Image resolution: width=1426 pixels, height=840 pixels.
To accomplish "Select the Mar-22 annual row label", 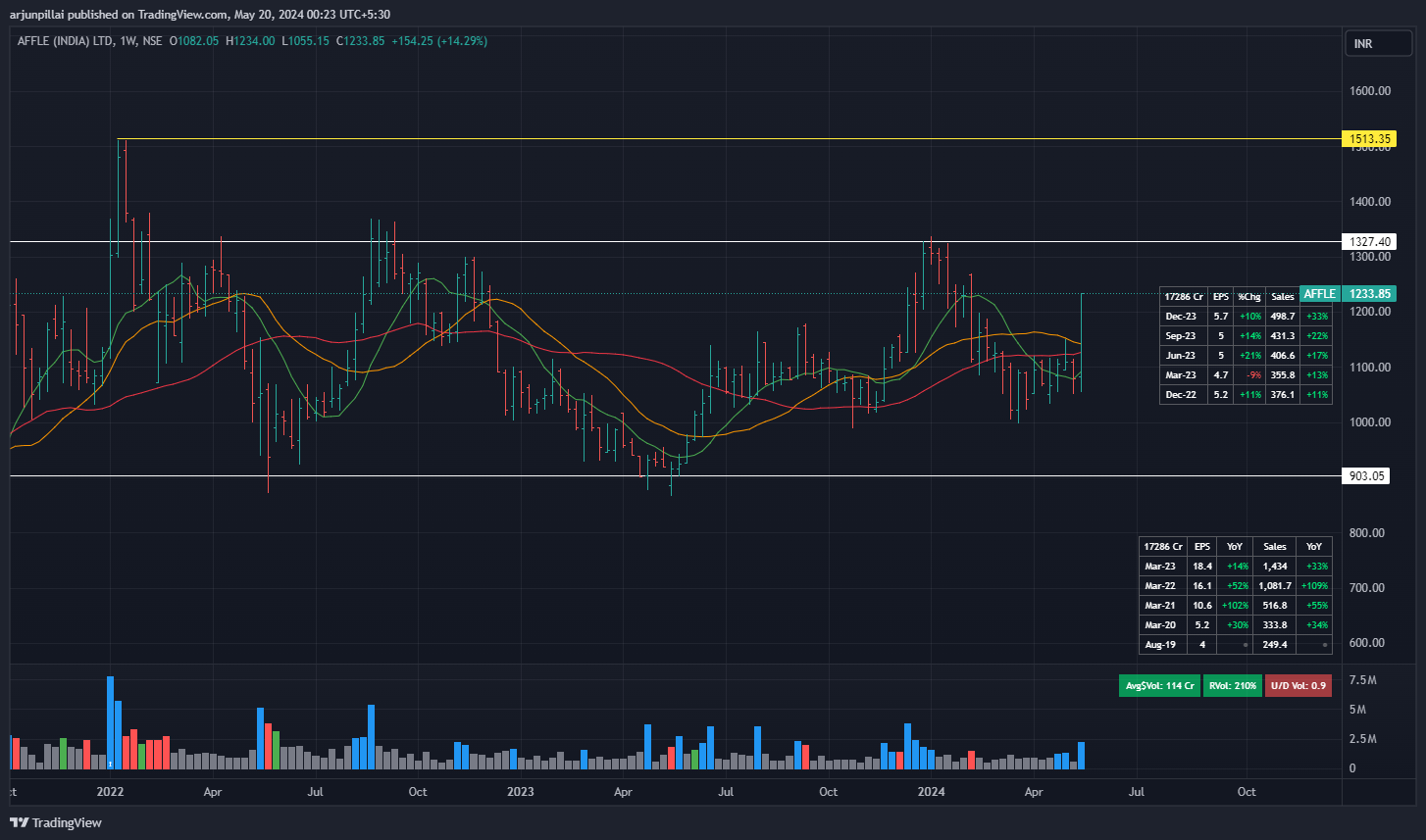I will click(1161, 585).
